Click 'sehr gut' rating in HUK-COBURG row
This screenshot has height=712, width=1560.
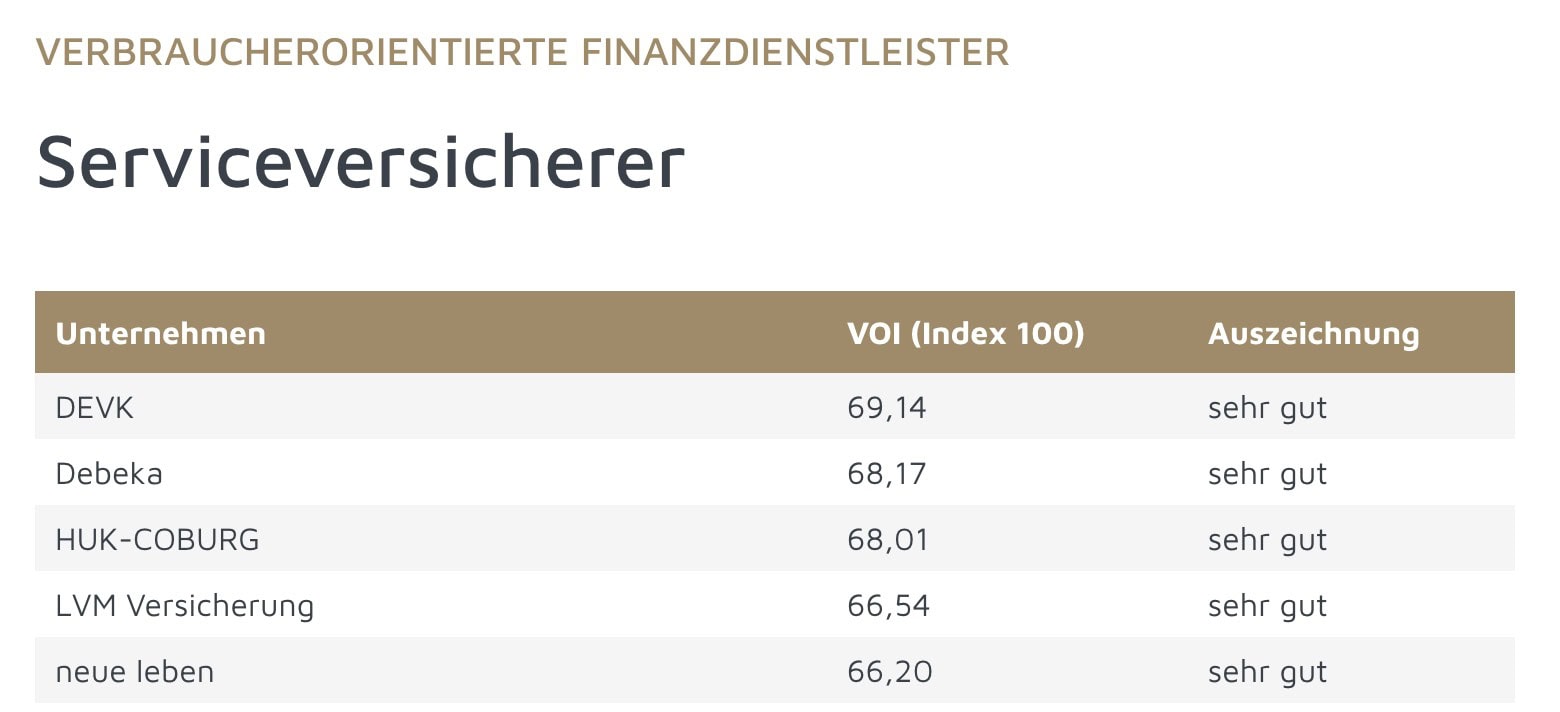1267,539
